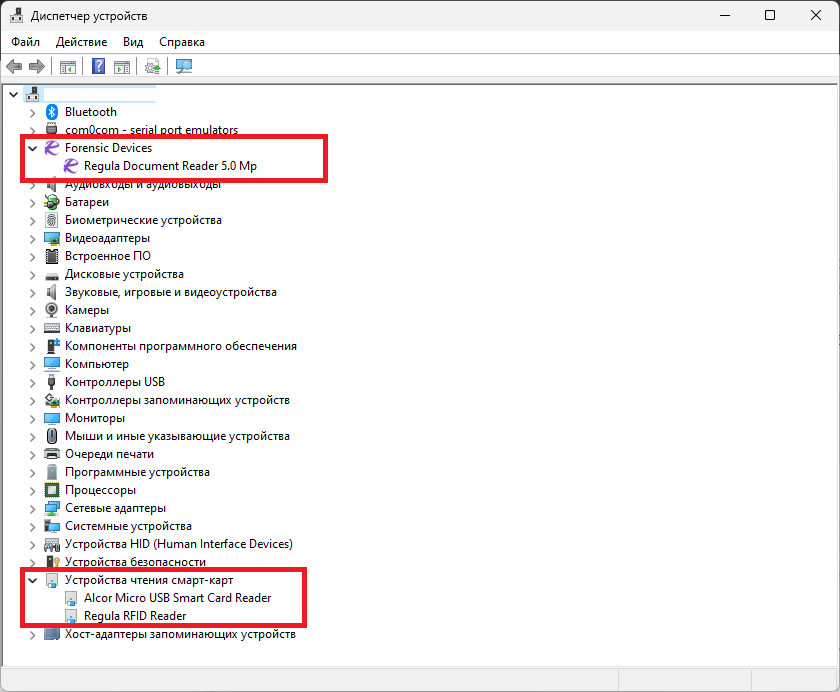Click the Forward arrow toolbar icon

click(x=37, y=67)
